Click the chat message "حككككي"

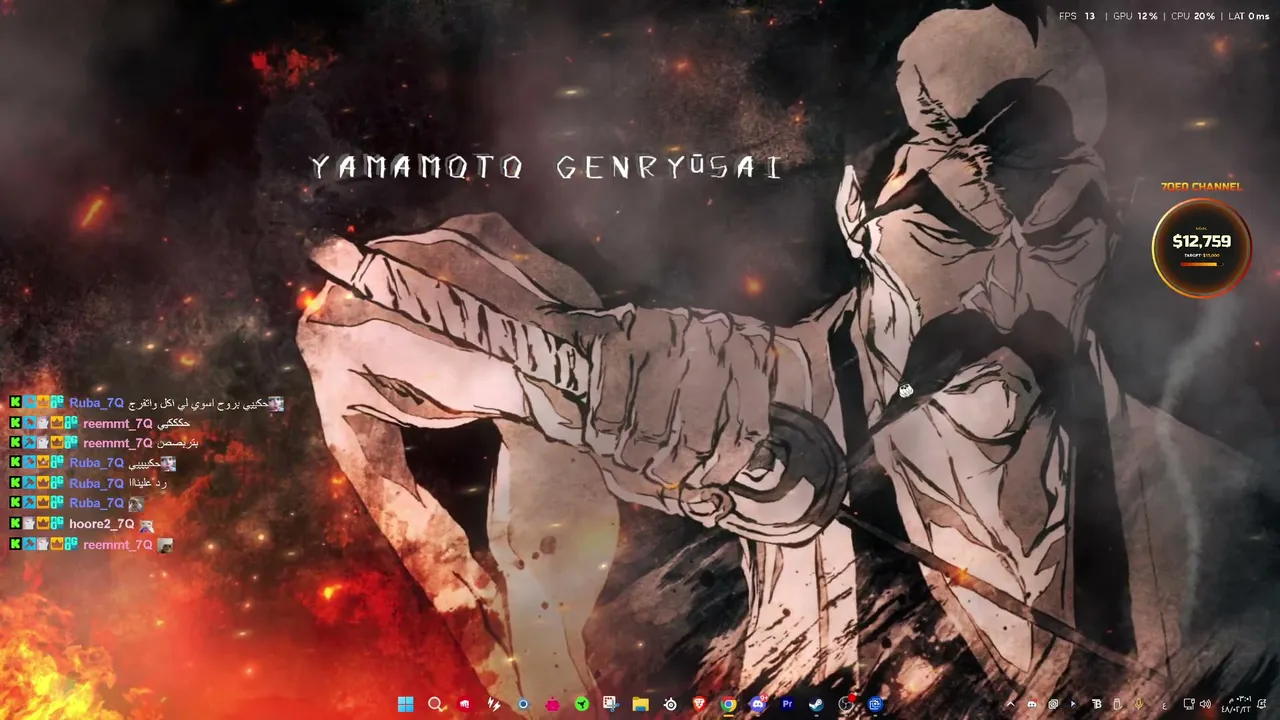tap(173, 423)
